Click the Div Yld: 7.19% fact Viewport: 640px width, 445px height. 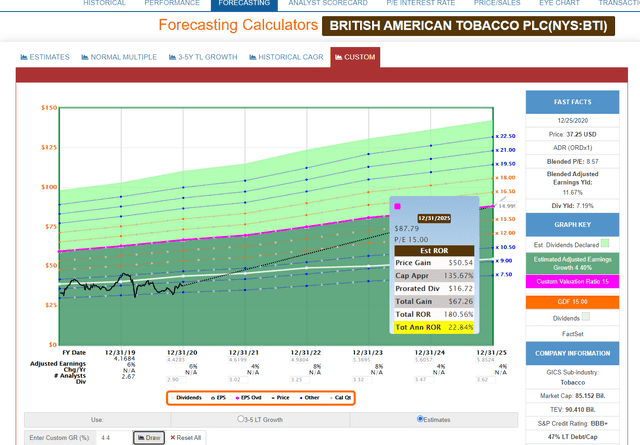click(x=572, y=206)
